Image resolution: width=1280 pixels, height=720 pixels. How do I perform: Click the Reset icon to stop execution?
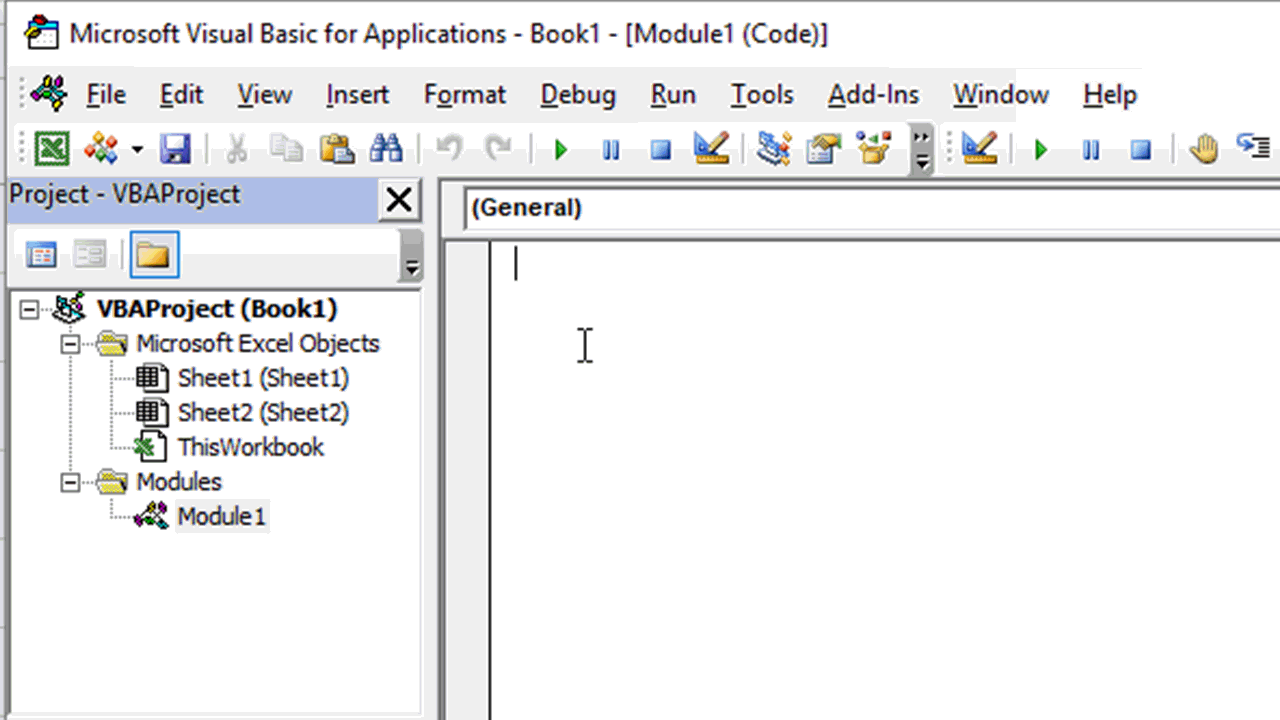coord(660,148)
